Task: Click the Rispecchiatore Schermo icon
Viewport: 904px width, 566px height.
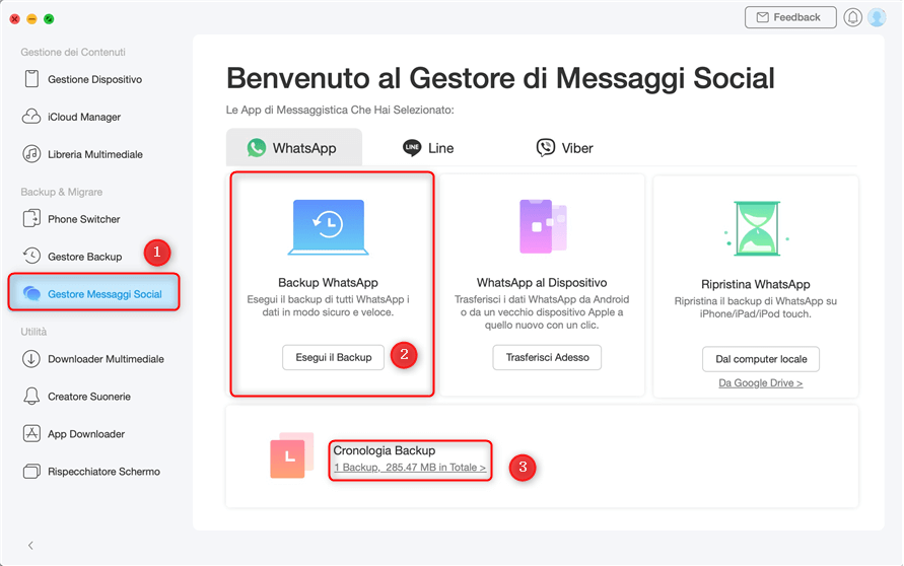Action: 32,471
